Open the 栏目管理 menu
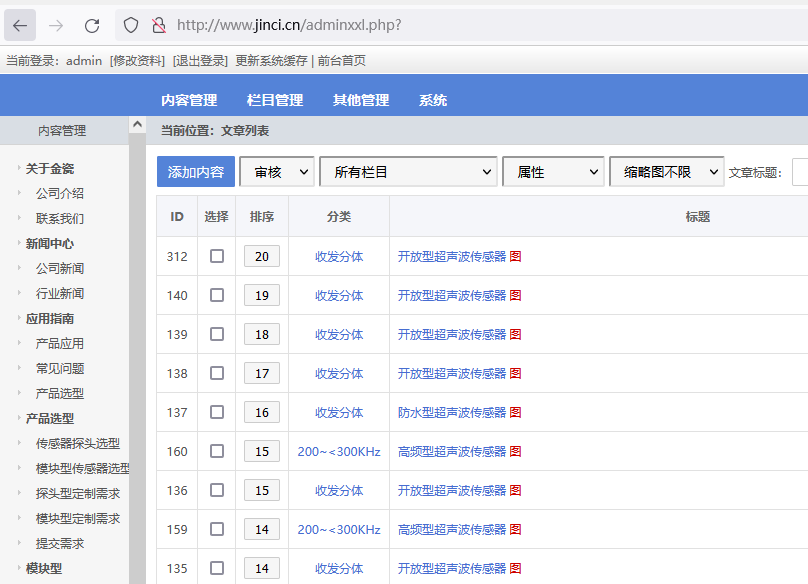This screenshot has height=584, width=808. (275, 100)
